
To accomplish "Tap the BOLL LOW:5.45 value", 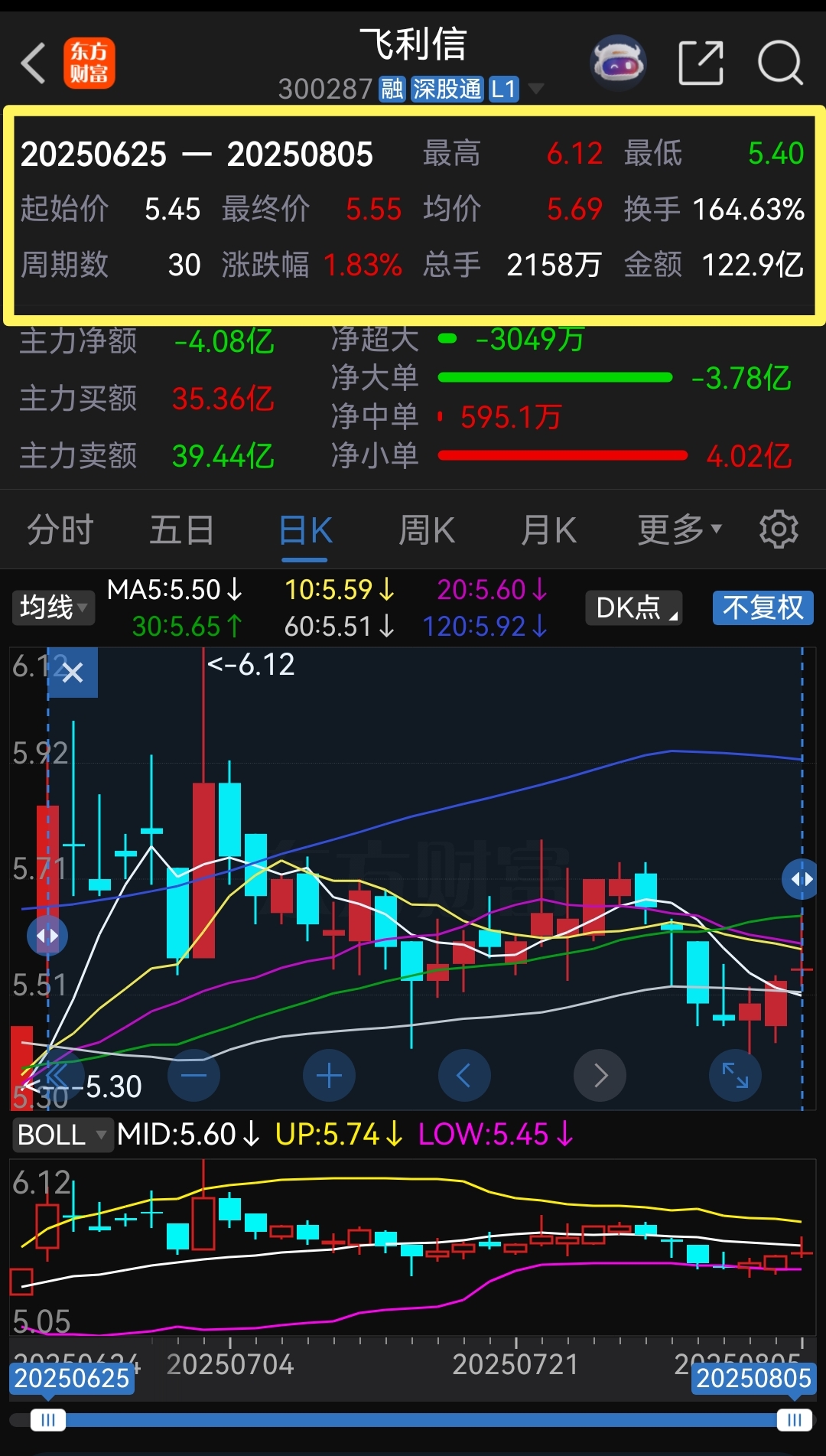I will pos(496,1134).
